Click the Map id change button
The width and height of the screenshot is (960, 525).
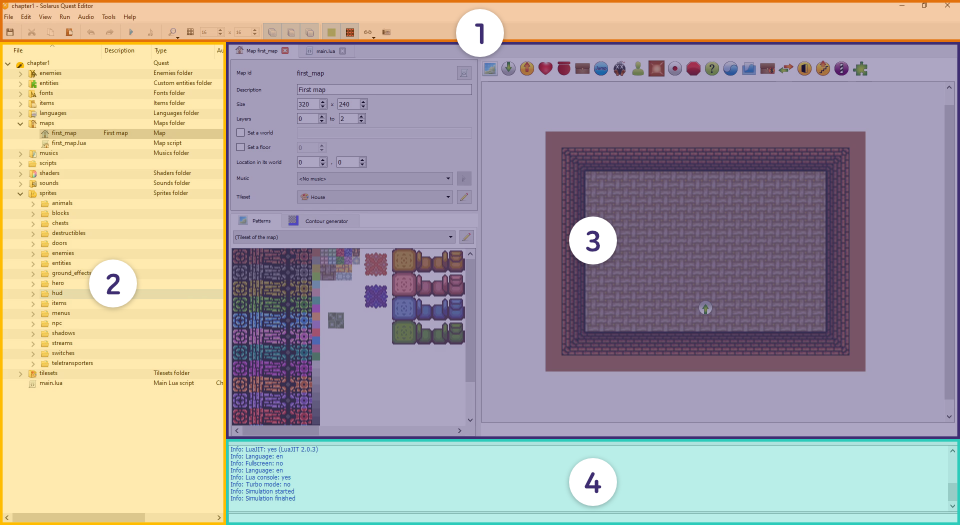[x=464, y=73]
